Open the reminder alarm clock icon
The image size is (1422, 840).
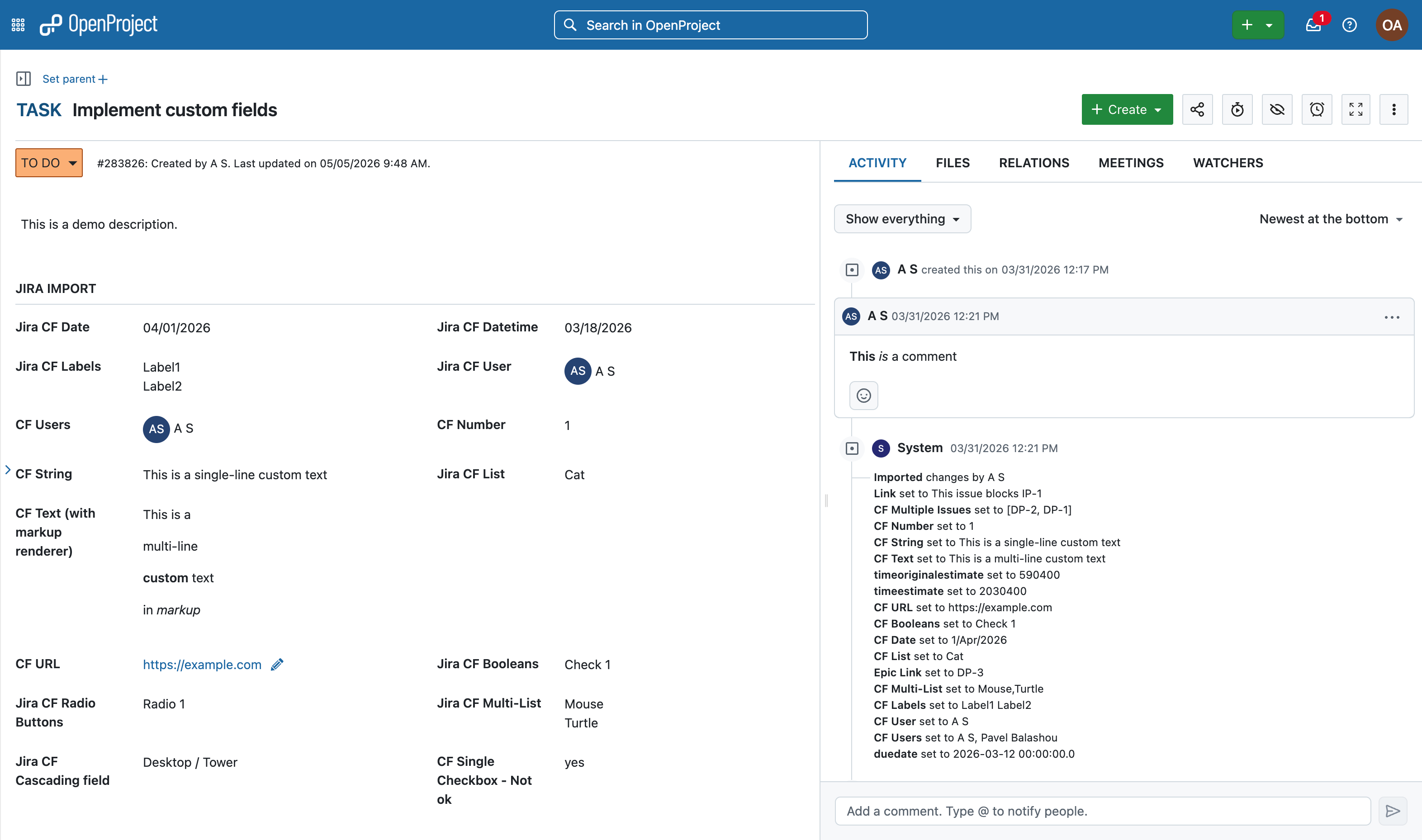click(1317, 109)
